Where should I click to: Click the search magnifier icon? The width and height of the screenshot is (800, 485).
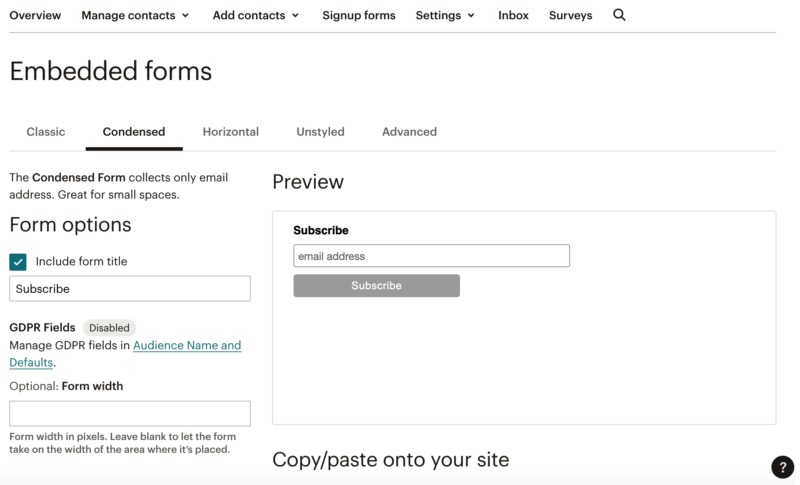pyautogui.click(x=619, y=15)
